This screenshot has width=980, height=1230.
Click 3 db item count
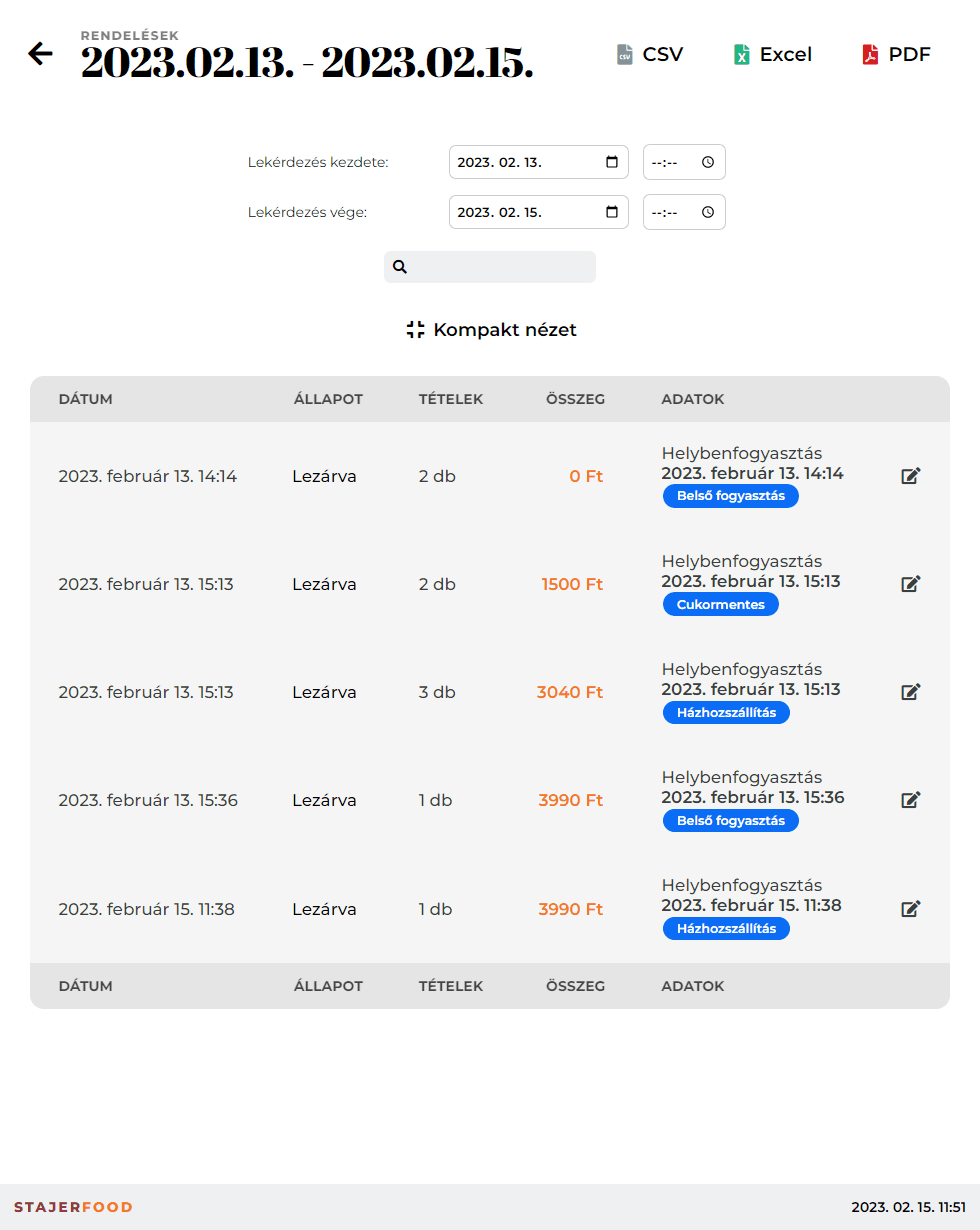point(437,692)
